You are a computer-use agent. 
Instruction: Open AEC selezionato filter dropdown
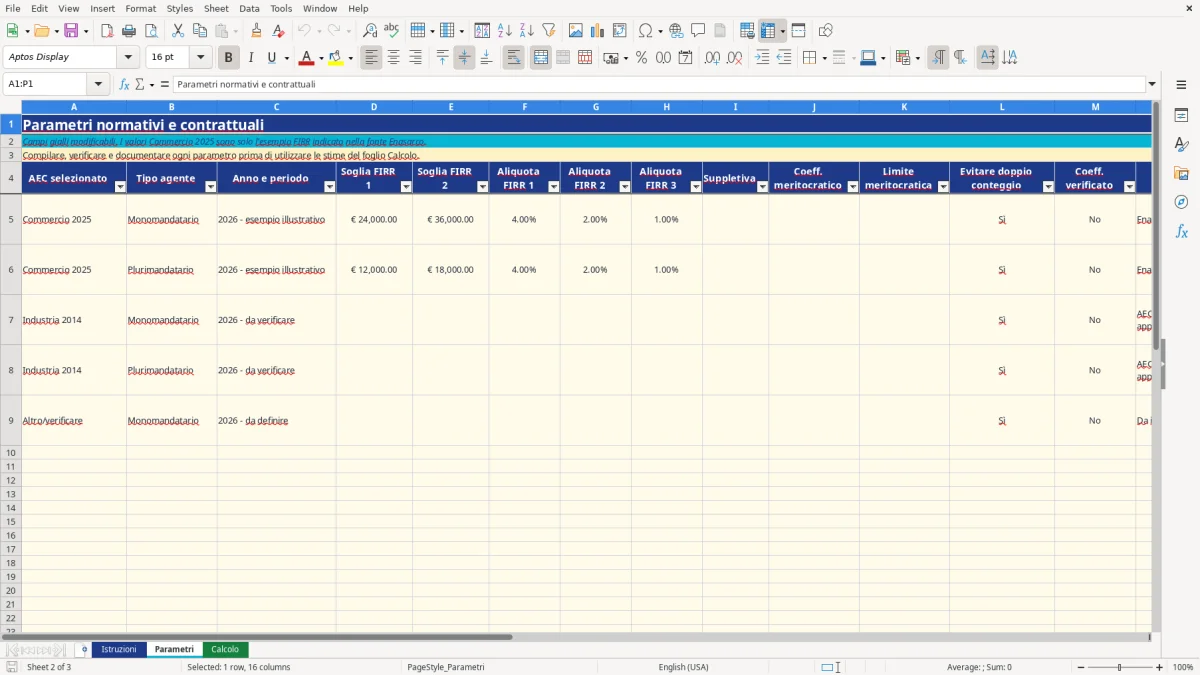[x=120, y=187]
